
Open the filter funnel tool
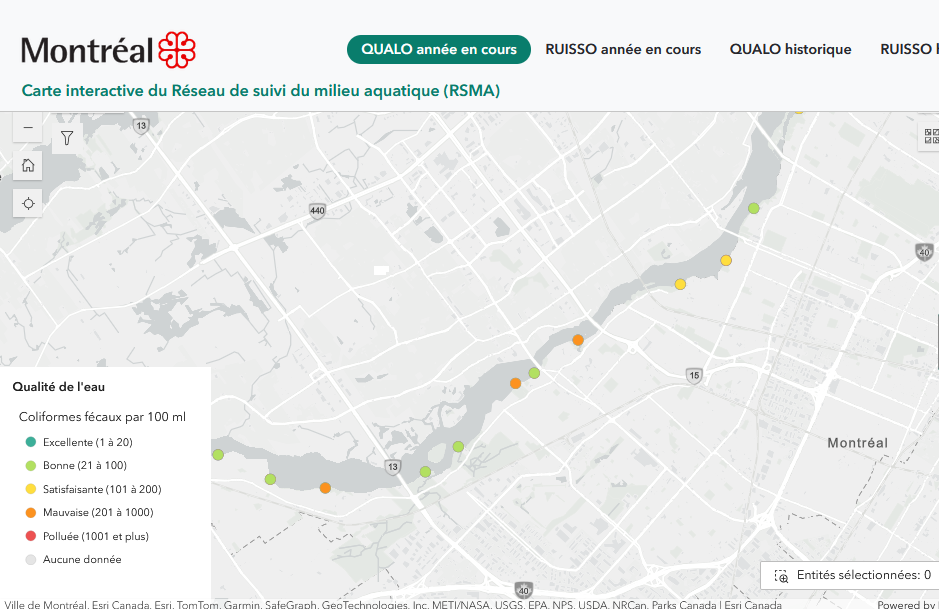(x=67, y=138)
